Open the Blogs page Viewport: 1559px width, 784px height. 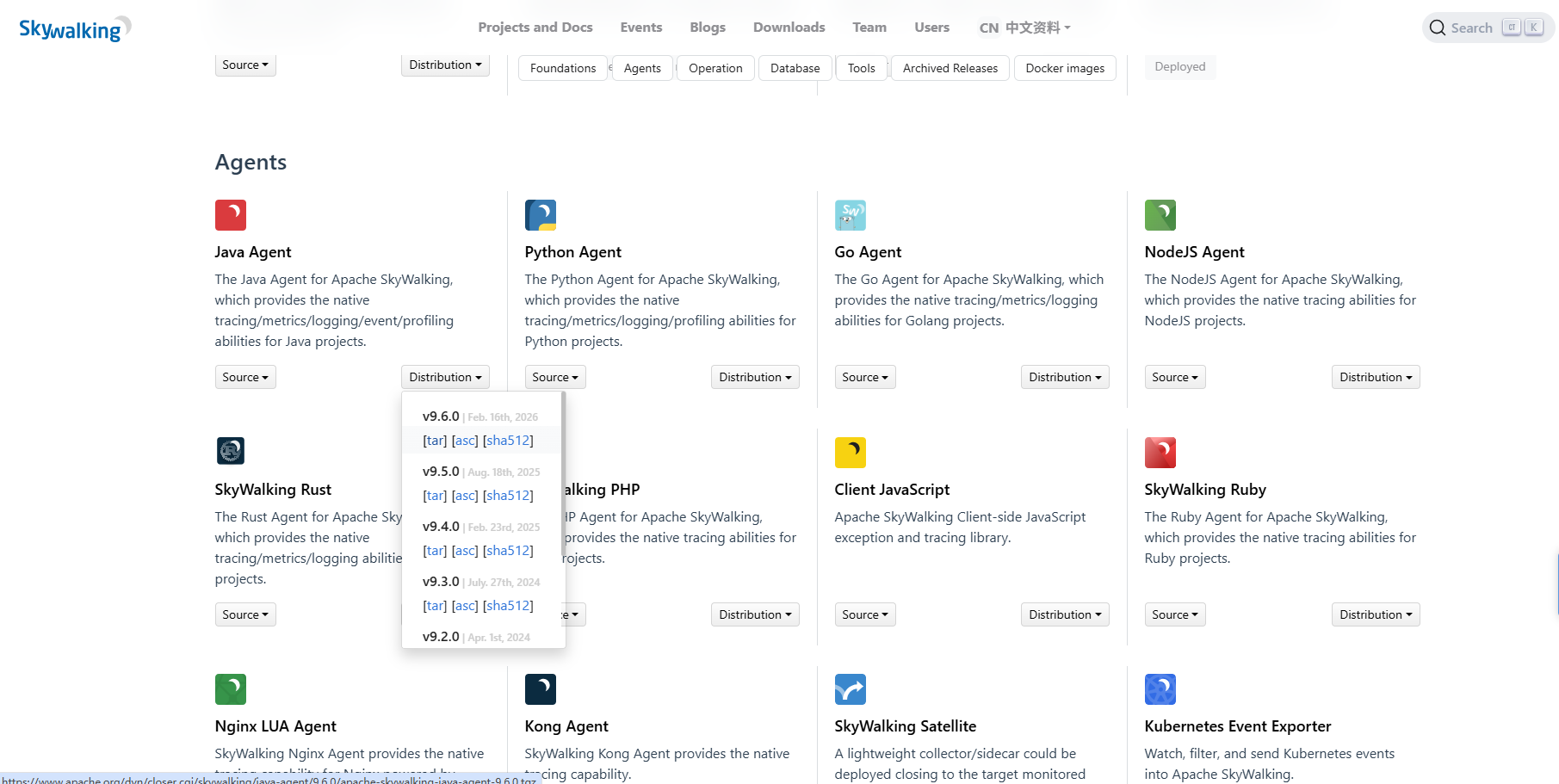pyautogui.click(x=708, y=28)
